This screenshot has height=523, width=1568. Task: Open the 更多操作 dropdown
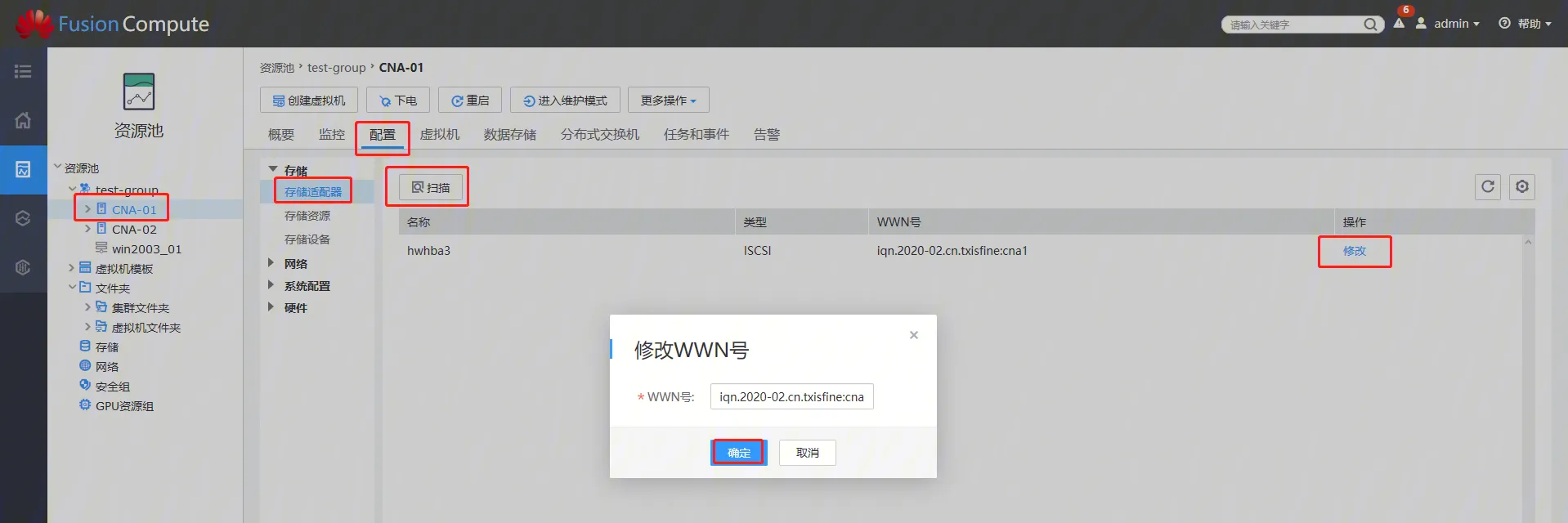(x=668, y=101)
